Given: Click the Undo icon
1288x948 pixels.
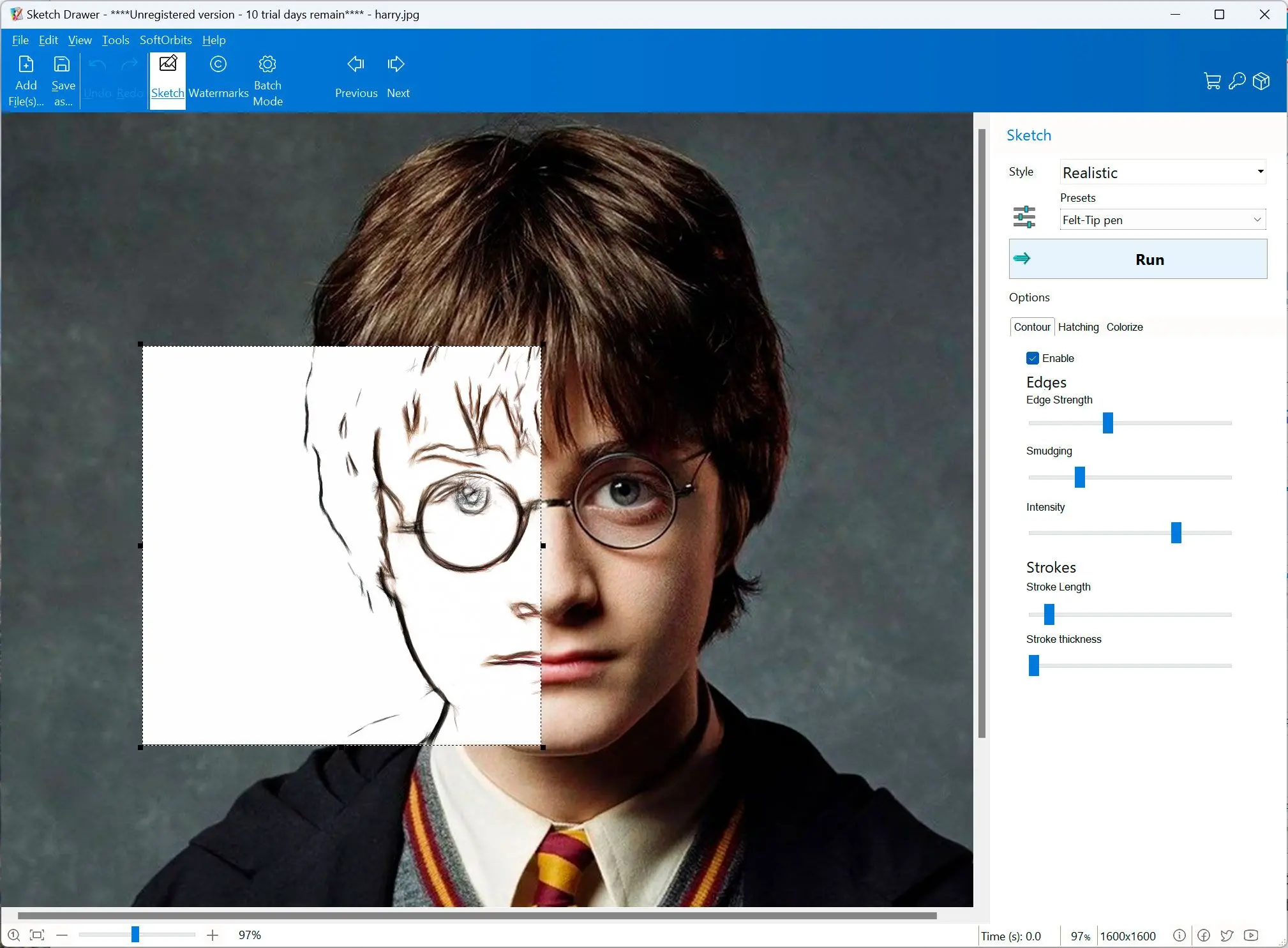Looking at the screenshot, I should (x=97, y=64).
